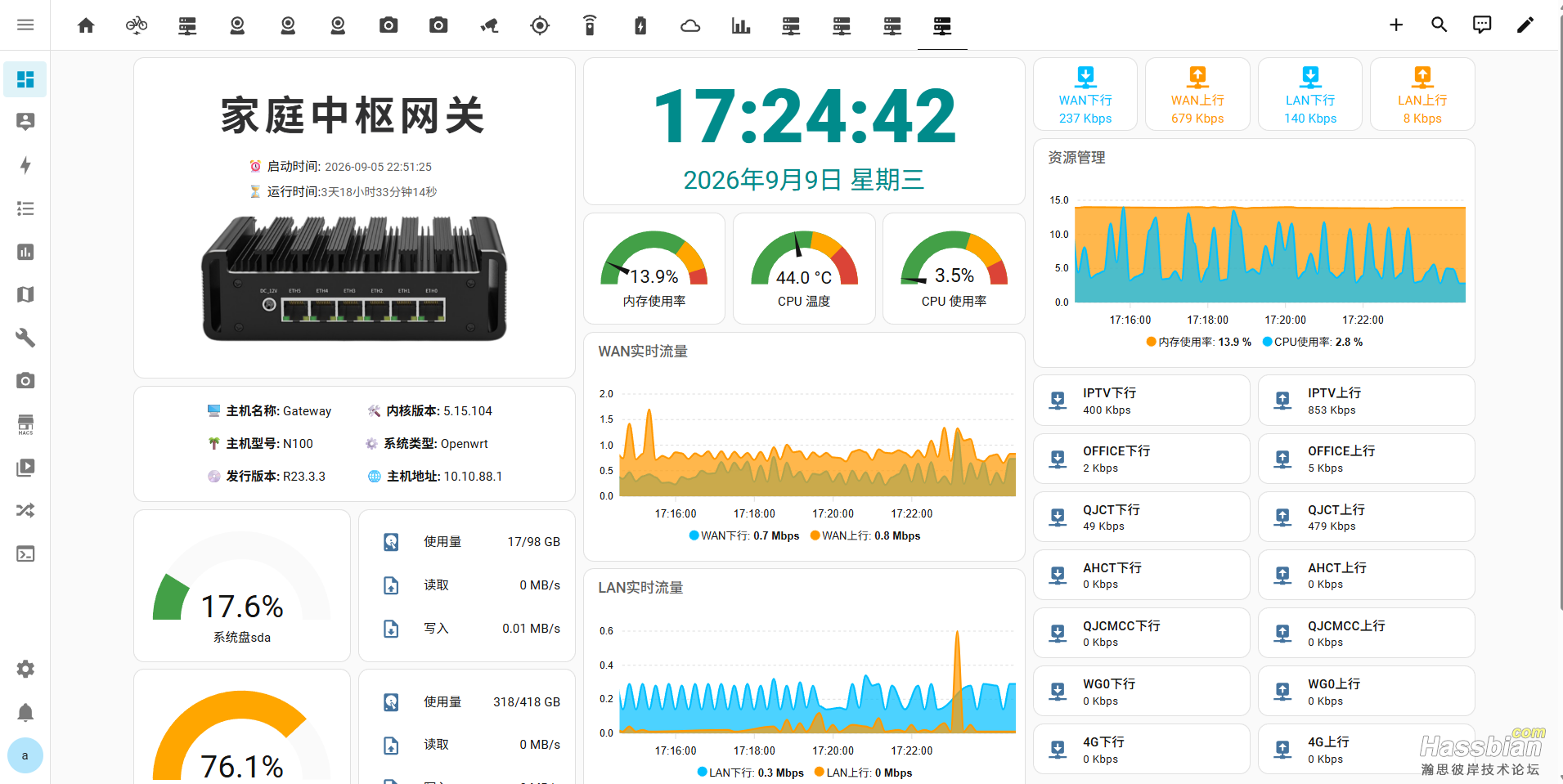Click the clock showing 17:24:42

[x=804, y=117]
